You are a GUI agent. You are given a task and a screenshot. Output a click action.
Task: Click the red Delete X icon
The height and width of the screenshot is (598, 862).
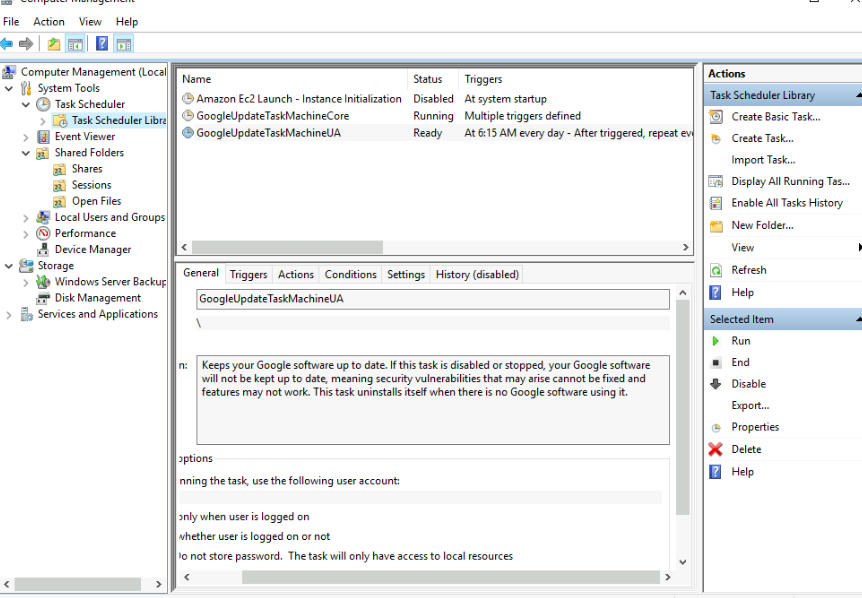coord(715,450)
